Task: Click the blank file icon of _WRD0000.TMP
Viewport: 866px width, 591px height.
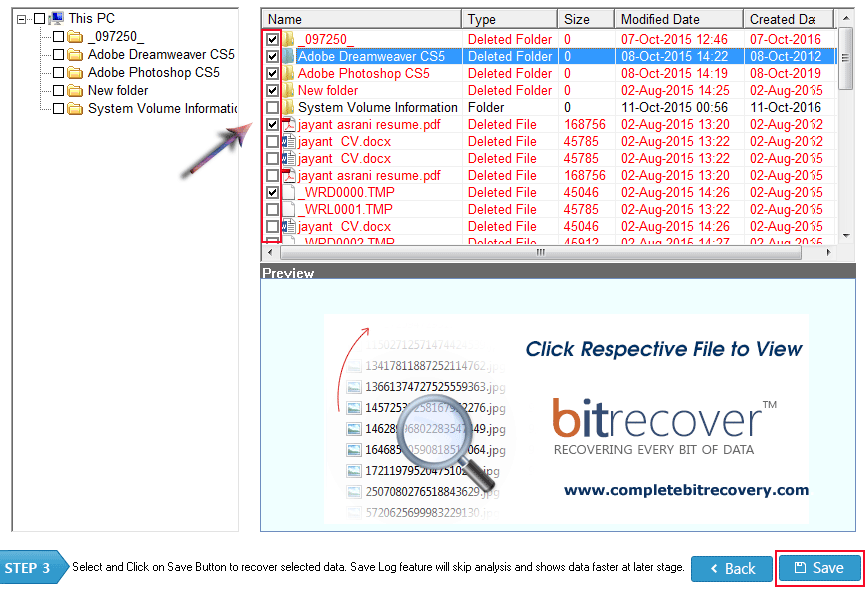Action: click(289, 192)
